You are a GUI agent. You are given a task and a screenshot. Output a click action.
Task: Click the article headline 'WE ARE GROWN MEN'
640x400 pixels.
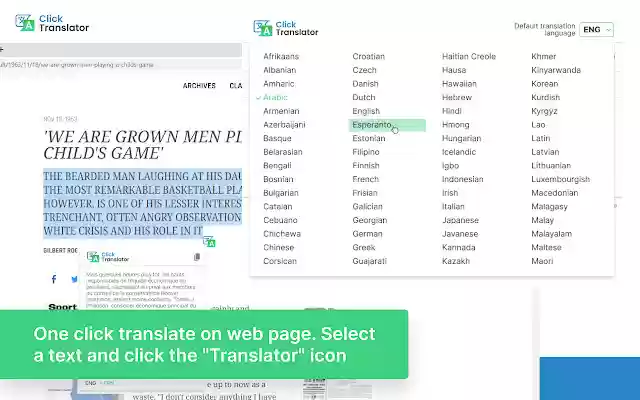(x=142, y=145)
